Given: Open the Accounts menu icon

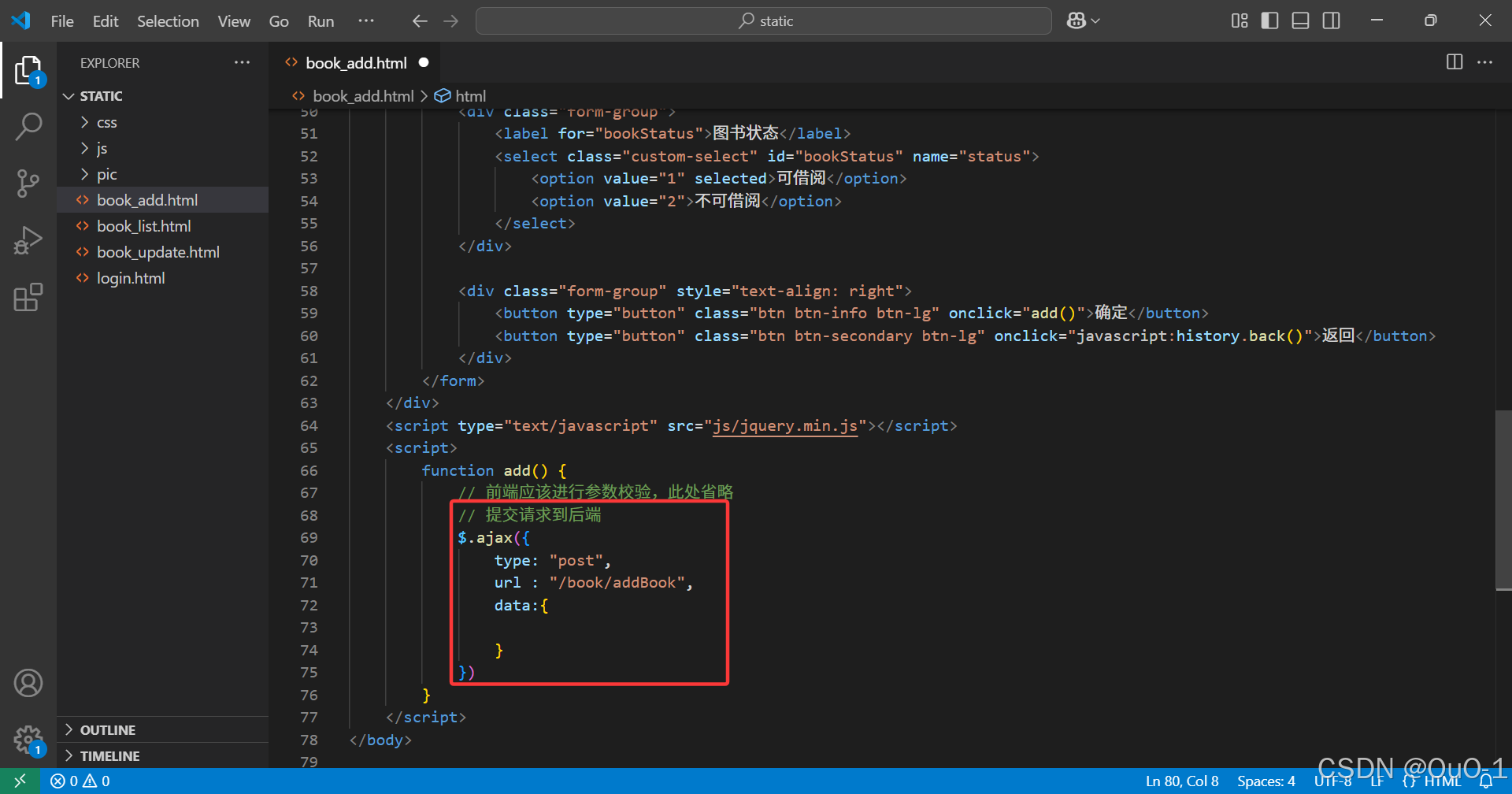Looking at the screenshot, I should point(28,683).
